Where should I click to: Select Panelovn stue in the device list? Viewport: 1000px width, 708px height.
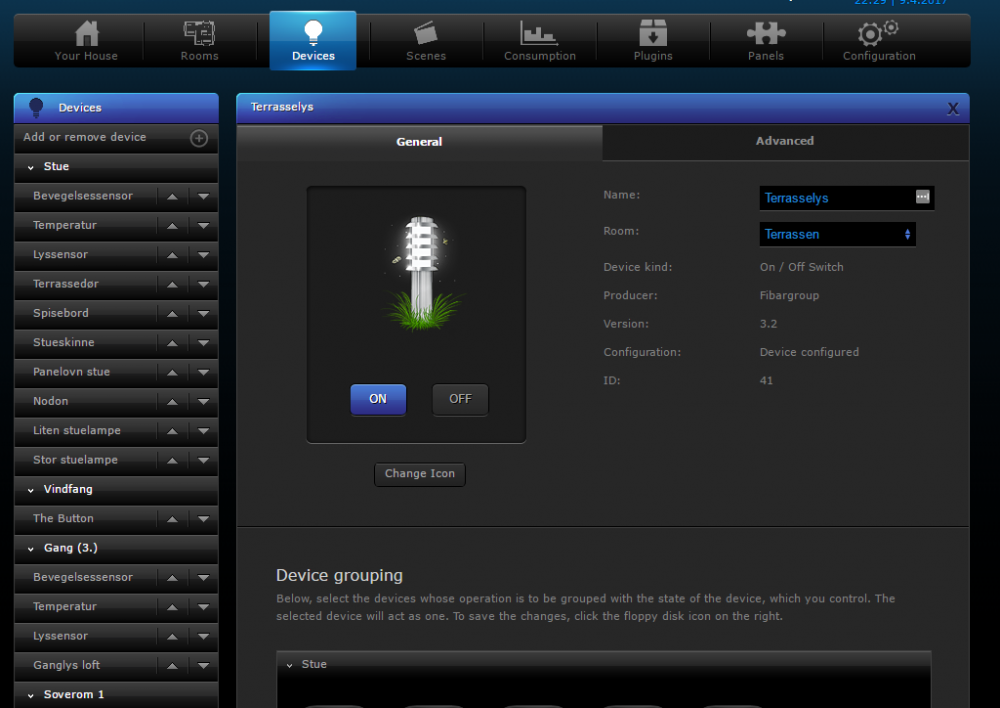[x=72, y=372]
